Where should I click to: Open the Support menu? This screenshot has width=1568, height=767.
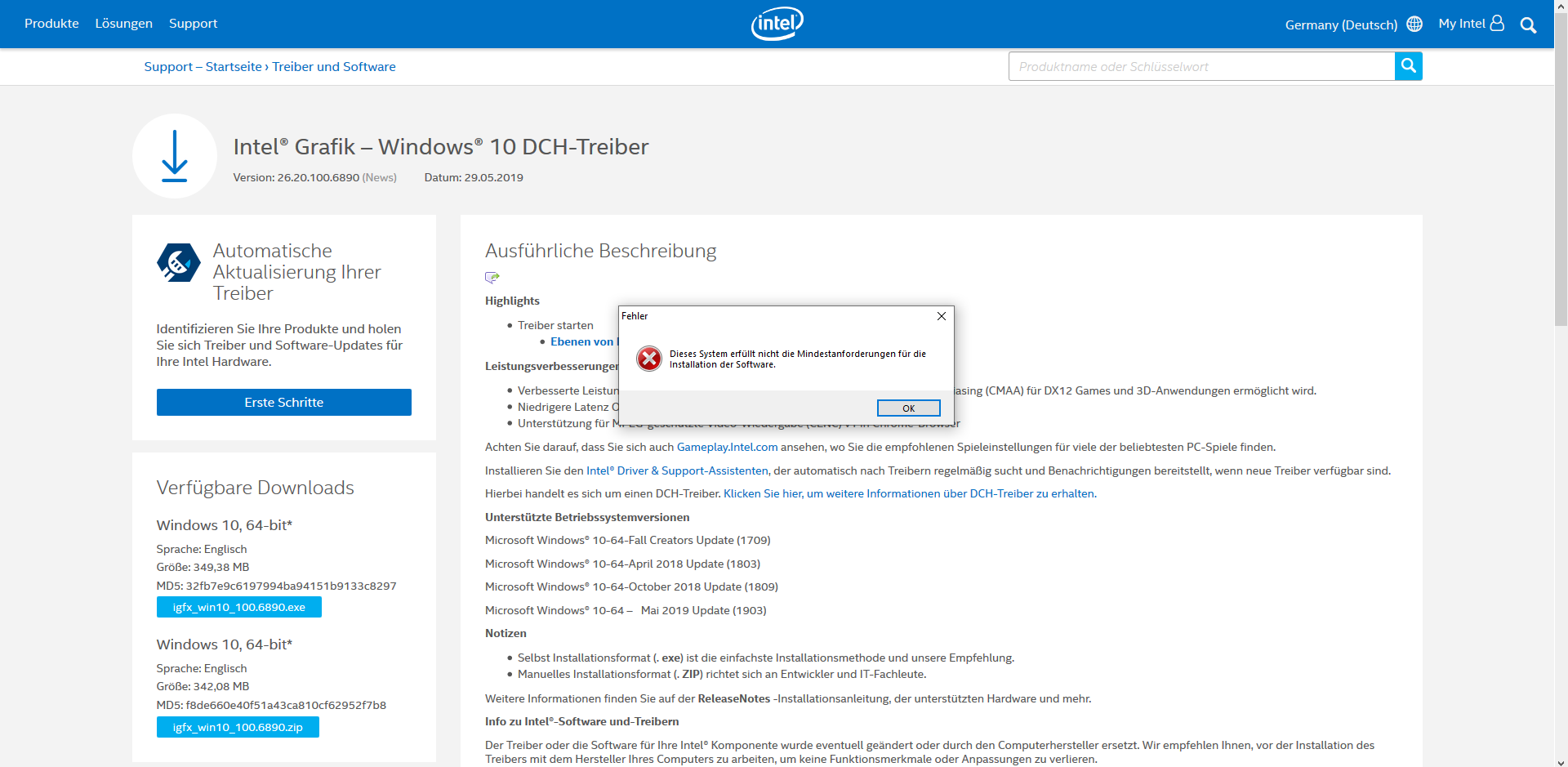point(193,24)
